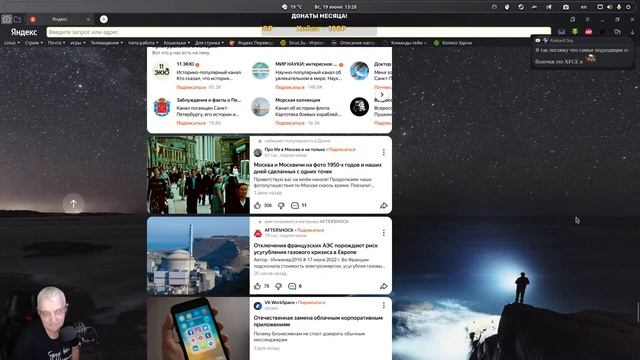Open the nuclear plant article photo
Screen dimensions: 640x360
click(x=198, y=256)
